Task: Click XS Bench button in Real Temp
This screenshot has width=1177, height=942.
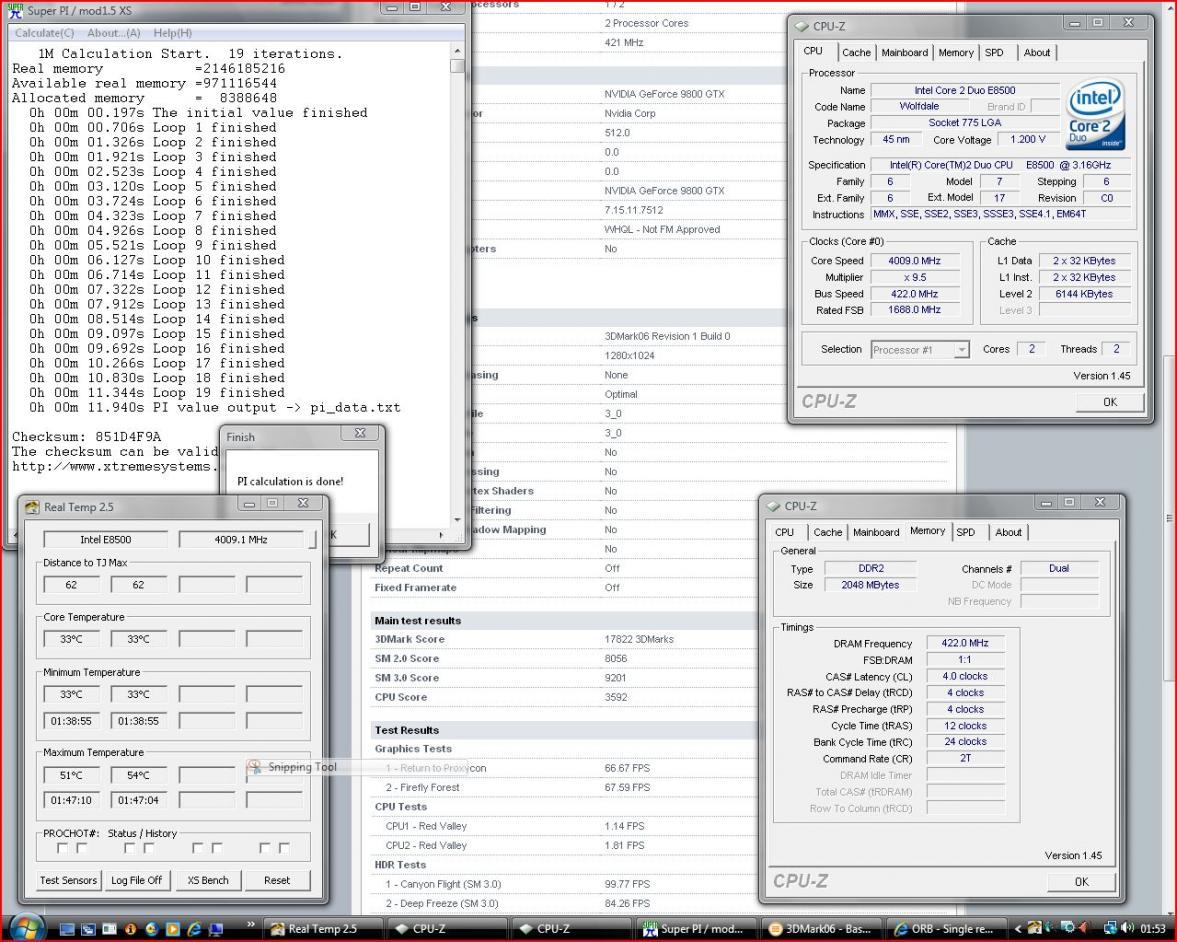Action: pyautogui.click(x=207, y=880)
